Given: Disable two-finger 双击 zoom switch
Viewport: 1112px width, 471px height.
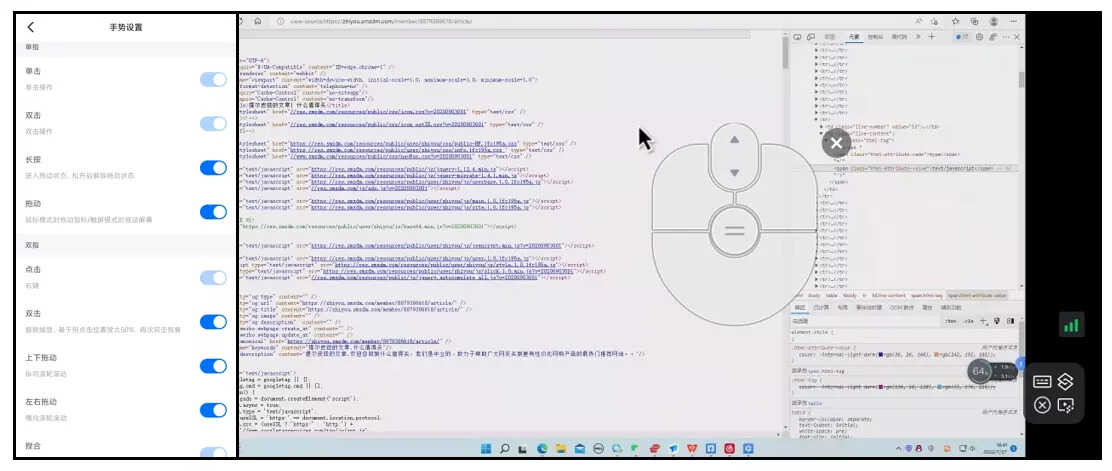Looking at the screenshot, I should click(213, 321).
